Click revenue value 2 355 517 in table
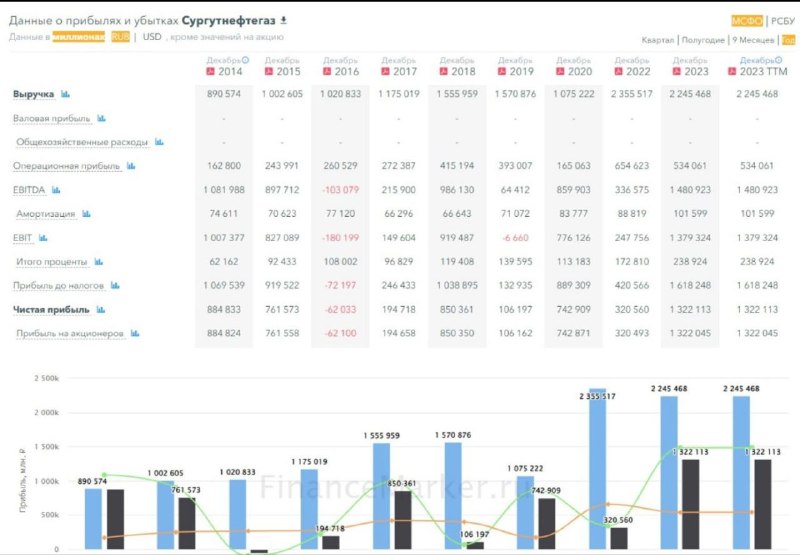 coord(632,94)
